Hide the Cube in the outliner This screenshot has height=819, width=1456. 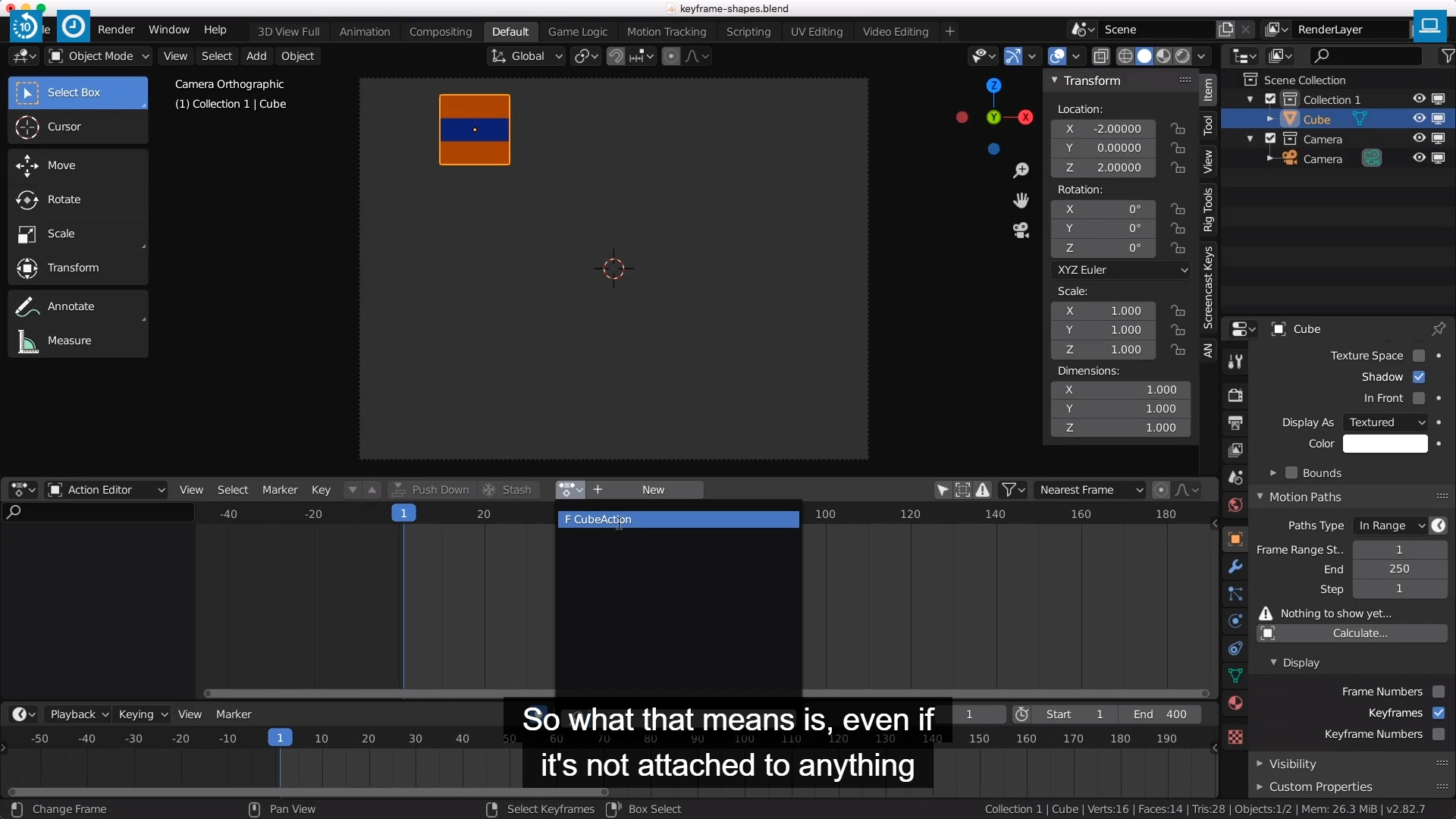tap(1419, 119)
